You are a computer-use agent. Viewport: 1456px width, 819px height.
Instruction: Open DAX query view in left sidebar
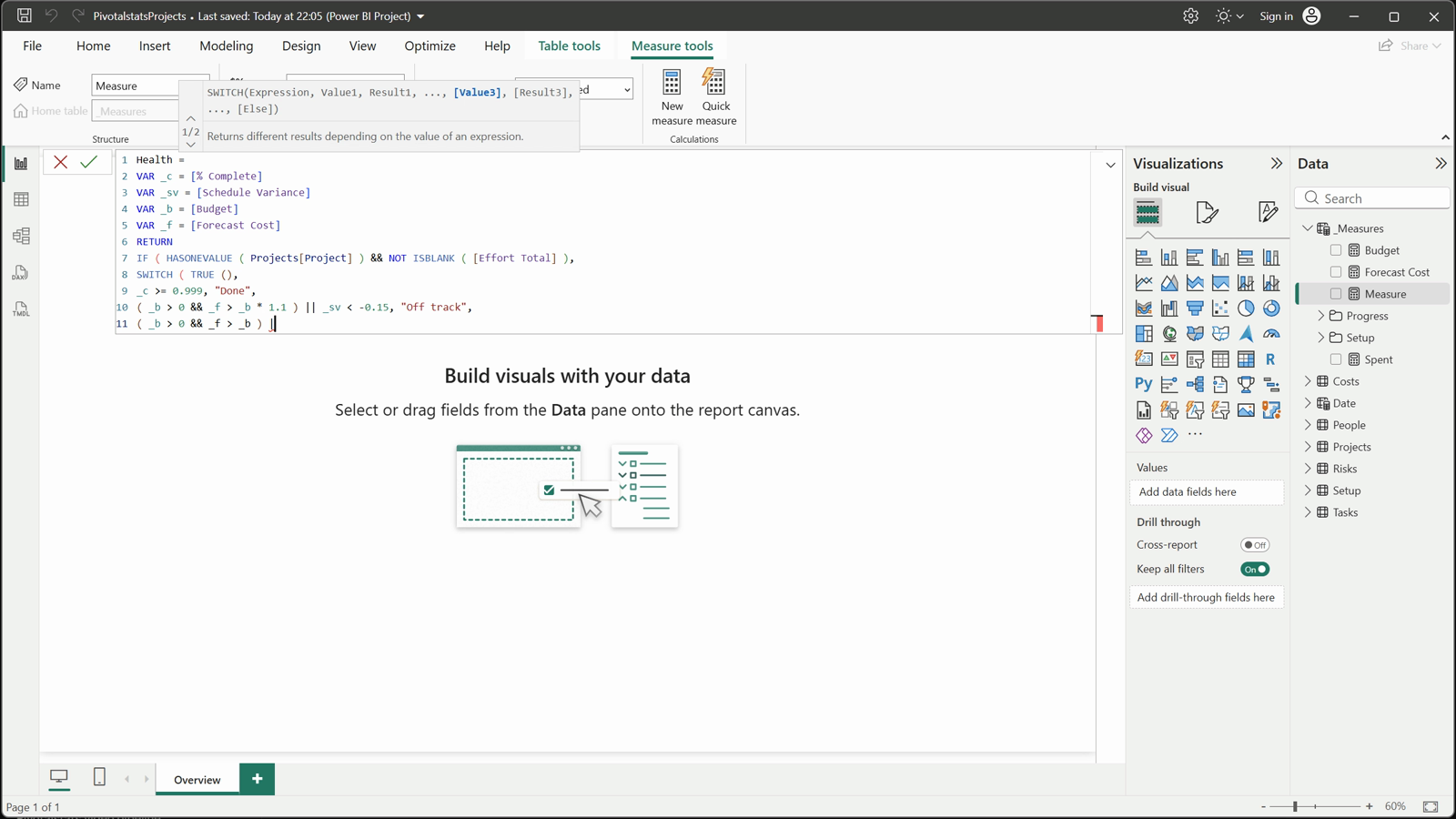point(21,273)
